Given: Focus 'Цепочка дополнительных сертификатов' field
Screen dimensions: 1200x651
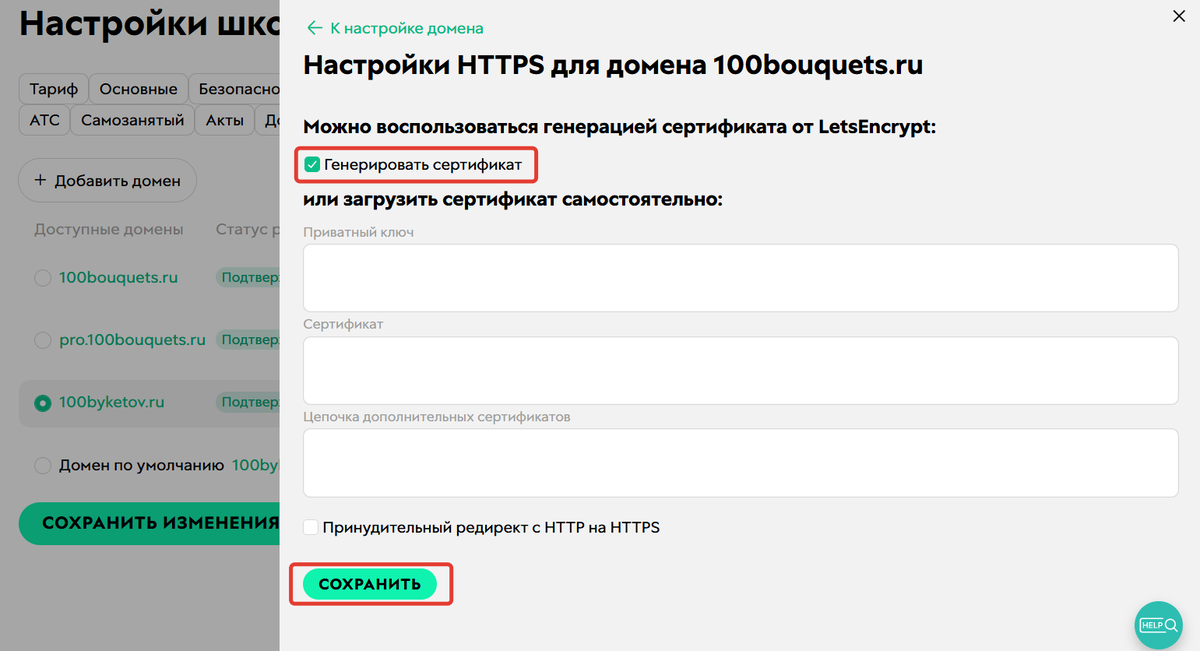Looking at the screenshot, I should [x=740, y=462].
